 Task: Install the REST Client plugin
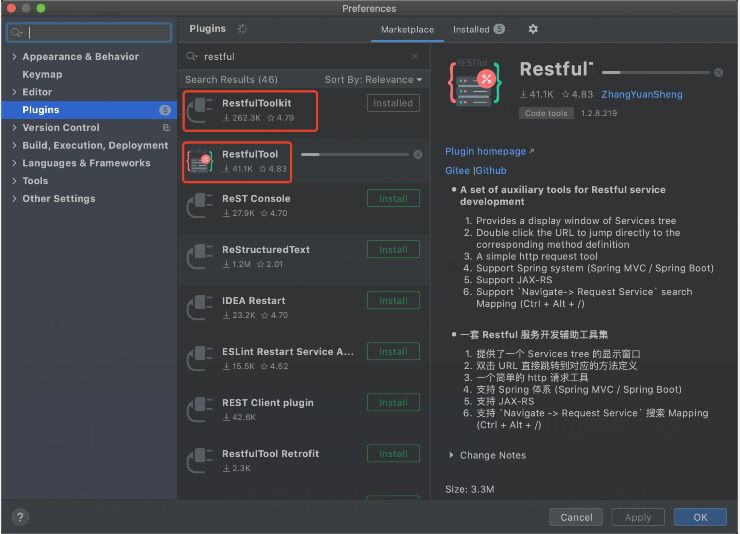[x=393, y=402]
